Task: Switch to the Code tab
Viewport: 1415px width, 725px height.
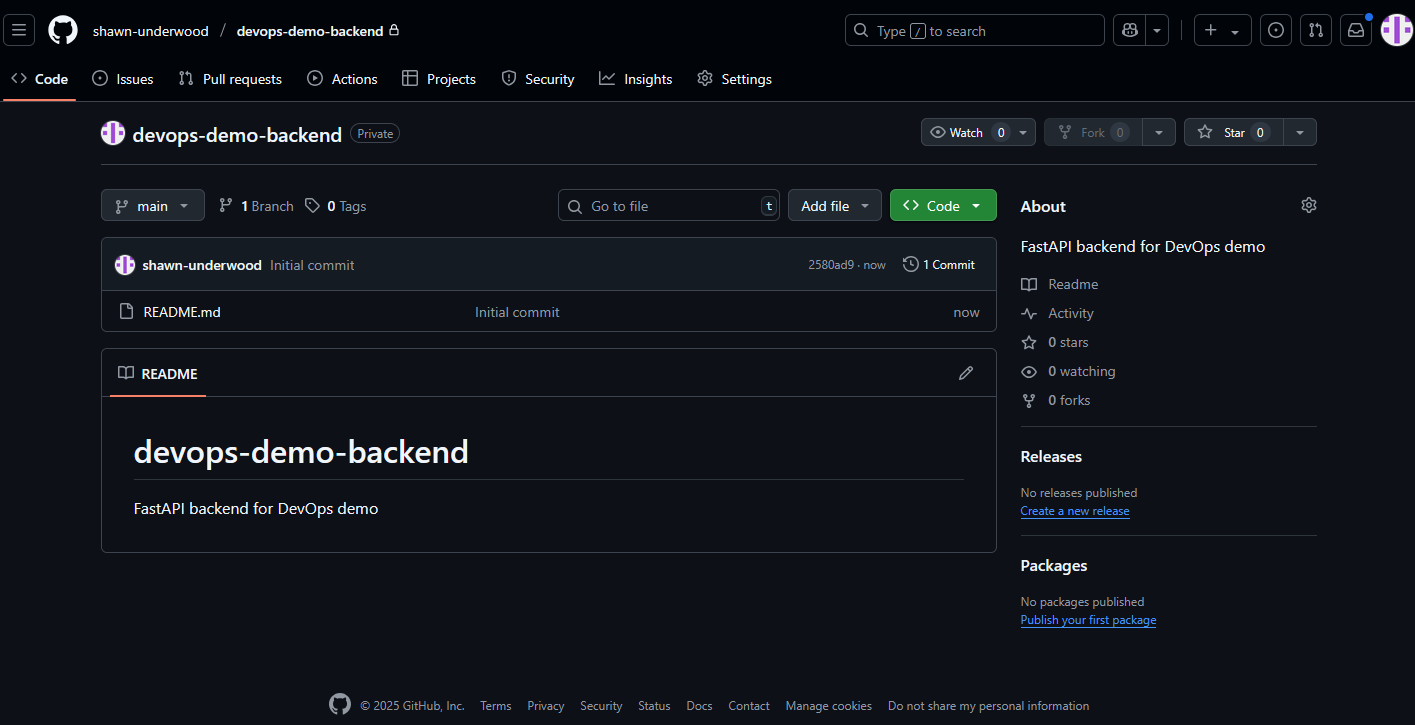Action: pyautogui.click(x=40, y=79)
